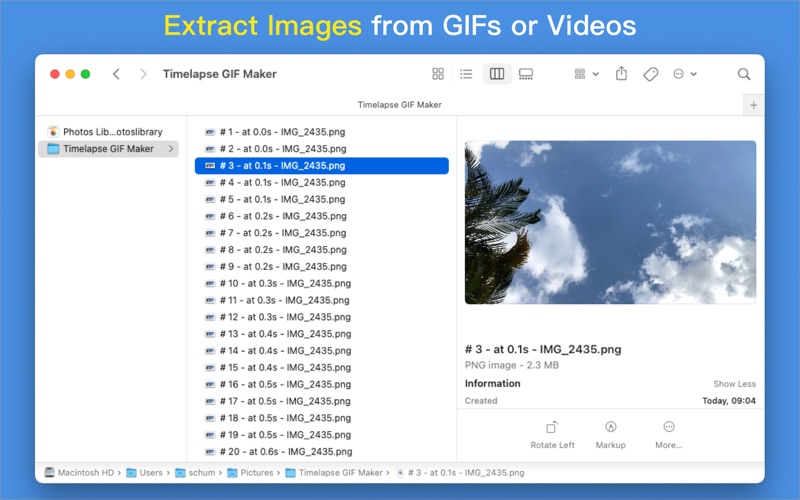
Task: Select file # 17 - at 0.5s - IMG_2435.png
Action: point(321,401)
